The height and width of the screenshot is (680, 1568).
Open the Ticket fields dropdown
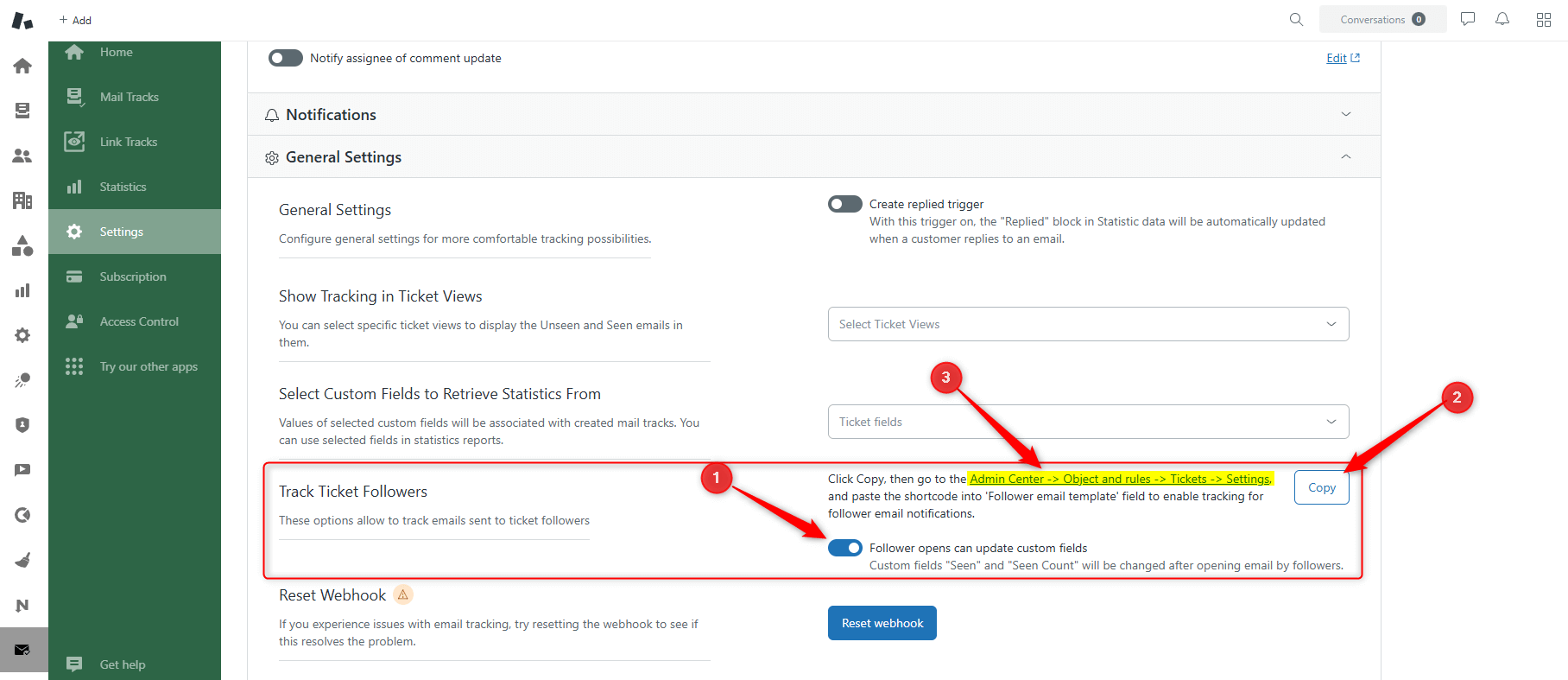pos(1088,422)
